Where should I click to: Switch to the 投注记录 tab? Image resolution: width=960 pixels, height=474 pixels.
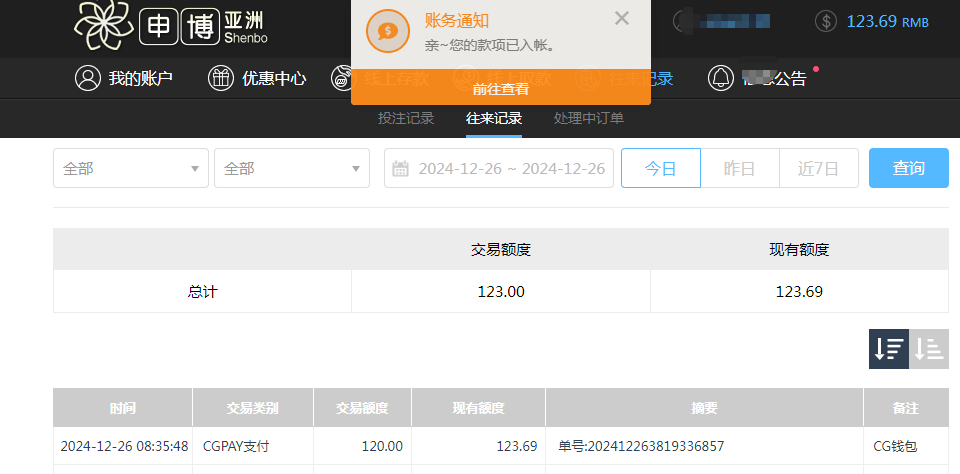point(406,118)
